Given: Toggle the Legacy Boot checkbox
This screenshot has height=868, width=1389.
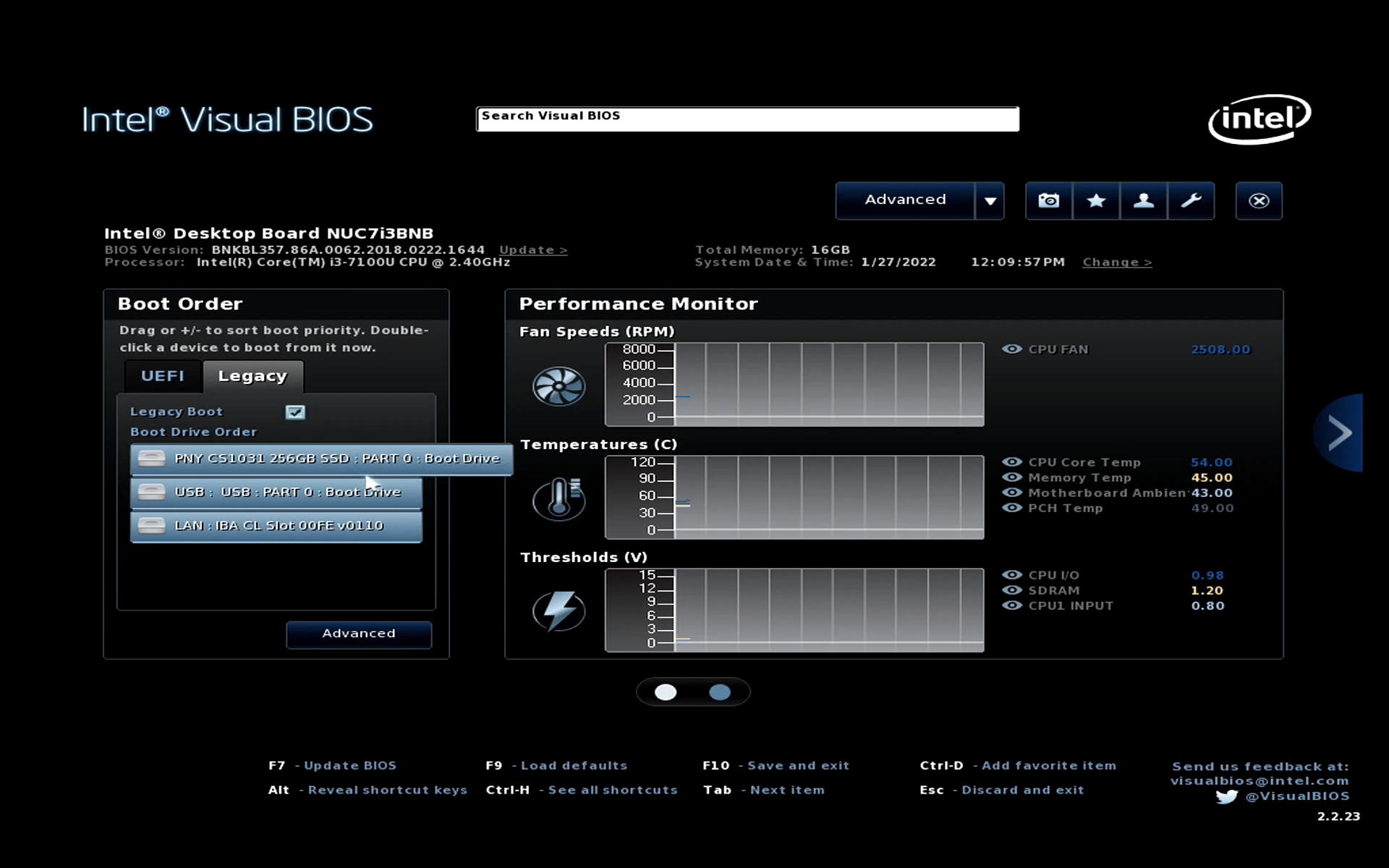Looking at the screenshot, I should coord(295,412).
